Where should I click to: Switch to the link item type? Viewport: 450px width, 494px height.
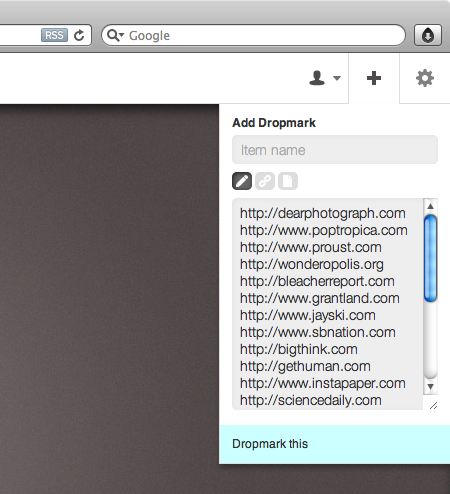pos(265,181)
